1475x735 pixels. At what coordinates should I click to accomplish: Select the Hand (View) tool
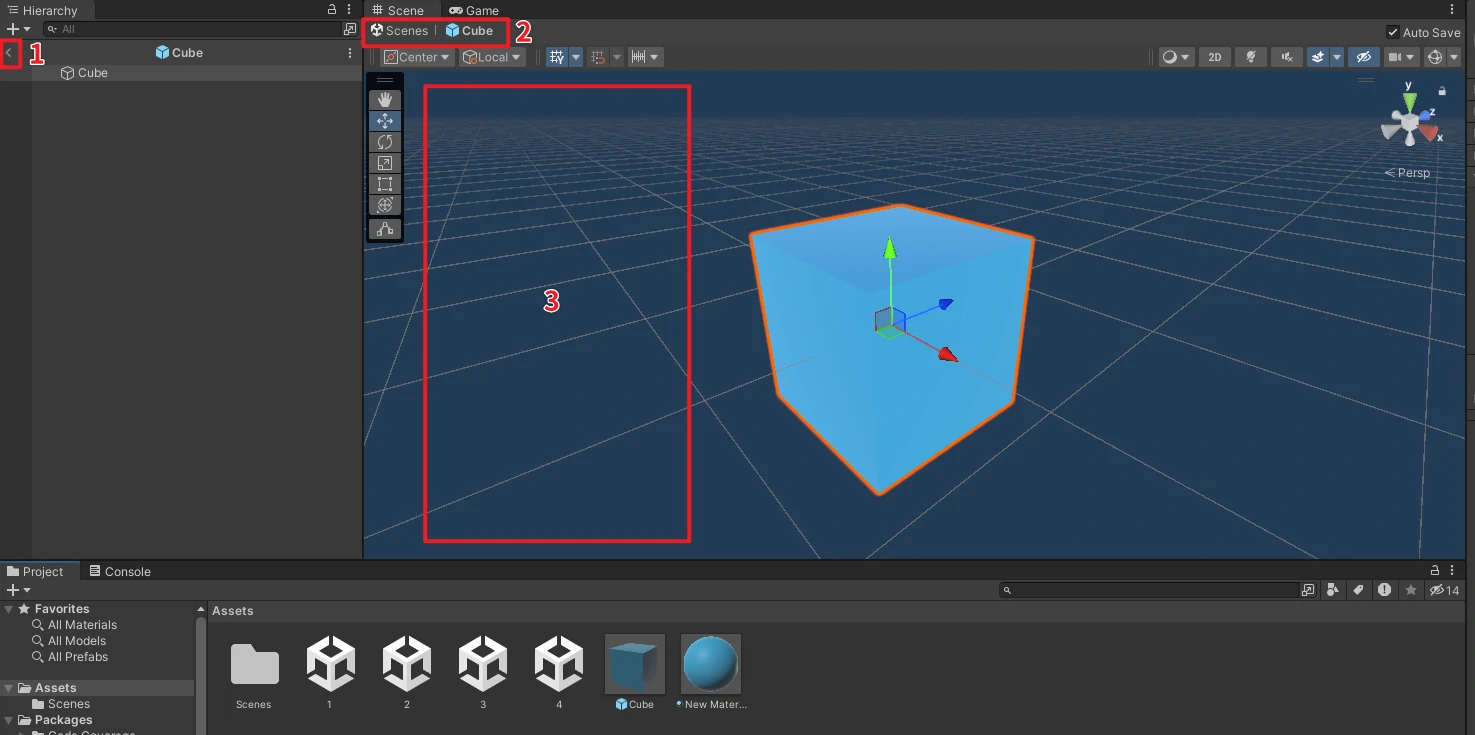pos(385,100)
